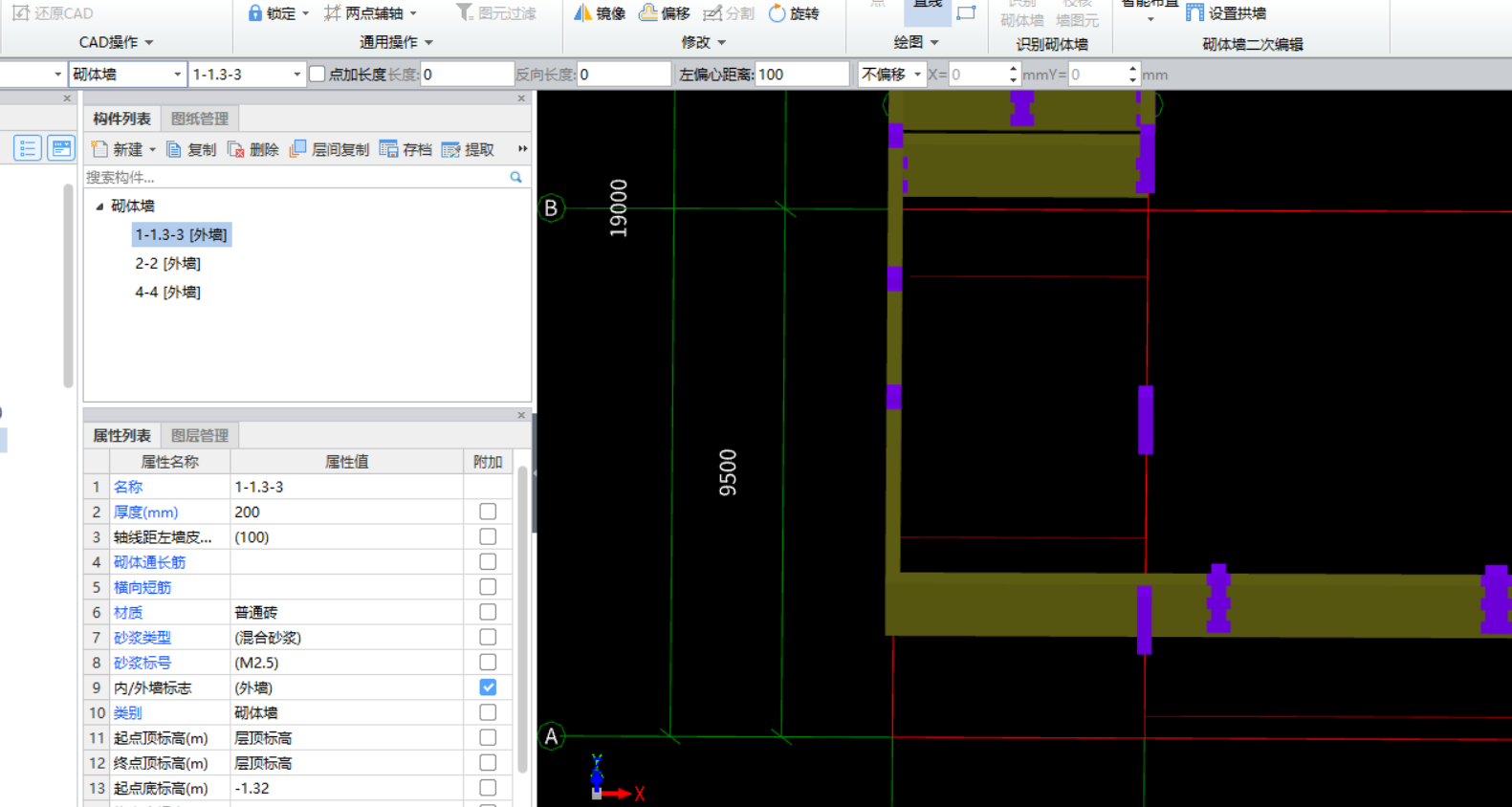The height and width of the screenshot is (807, 1512).
Task: Click the 砂浆类型 property link
Action: click(x=142, y=637)
